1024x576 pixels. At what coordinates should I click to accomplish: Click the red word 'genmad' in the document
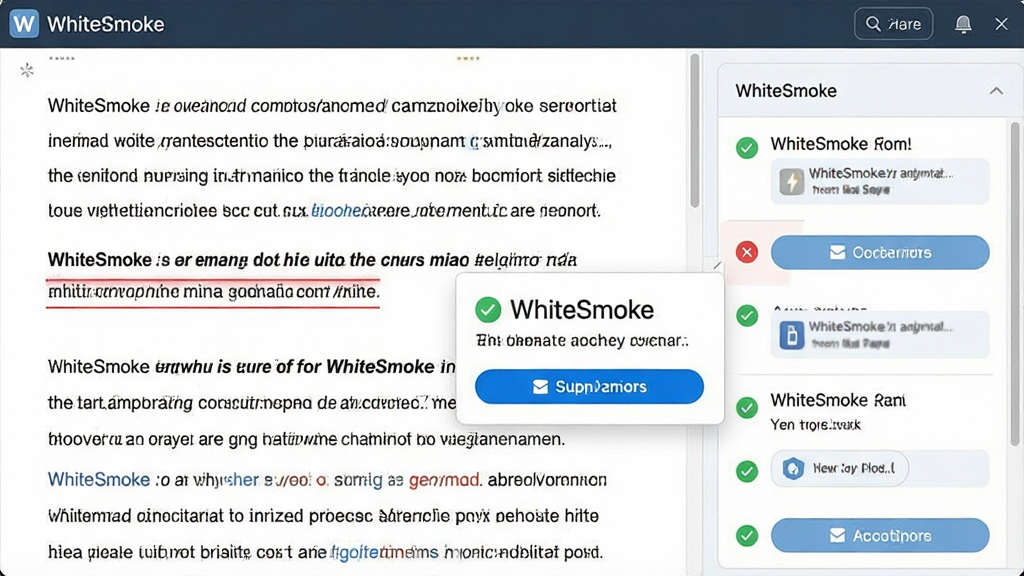point(444,480)
